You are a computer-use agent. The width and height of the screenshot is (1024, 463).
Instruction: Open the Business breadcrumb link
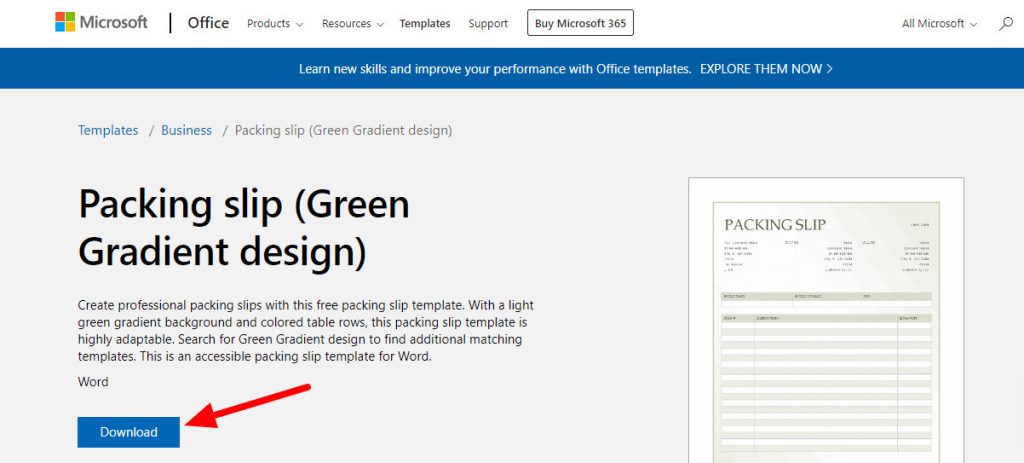[187, 130]
